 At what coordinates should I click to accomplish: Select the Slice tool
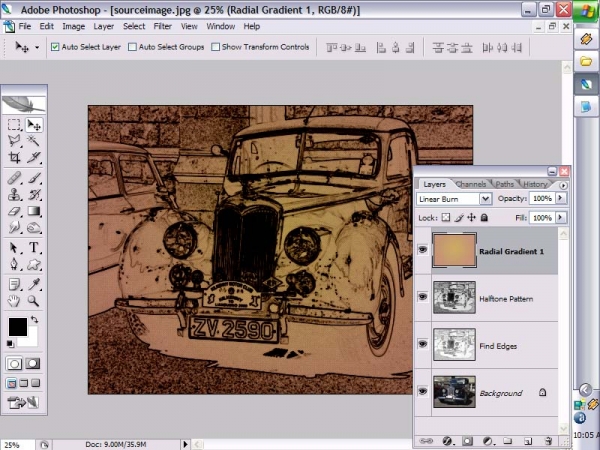(x=34, y=157)
